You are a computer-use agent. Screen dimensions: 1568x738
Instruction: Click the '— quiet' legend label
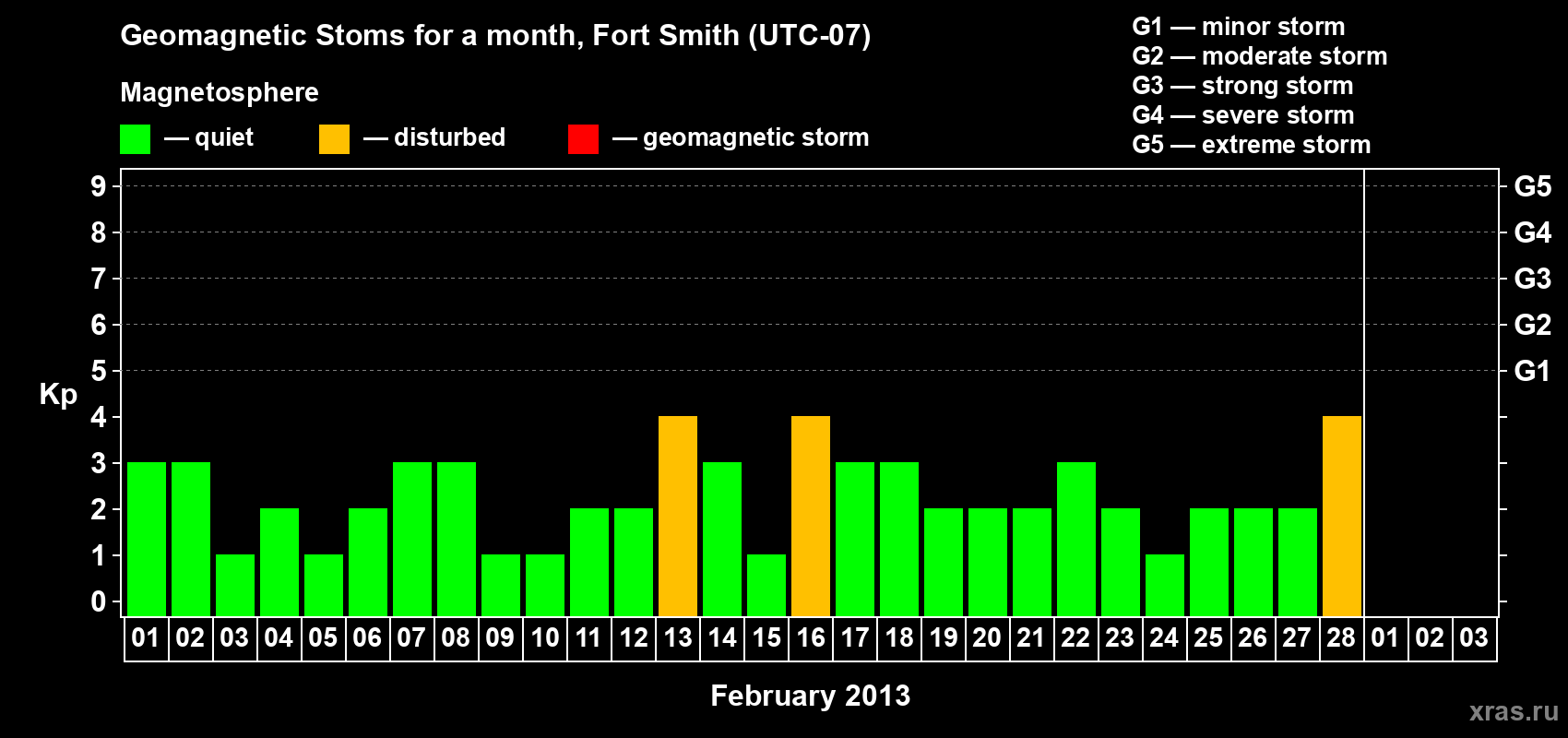point(208,137)
